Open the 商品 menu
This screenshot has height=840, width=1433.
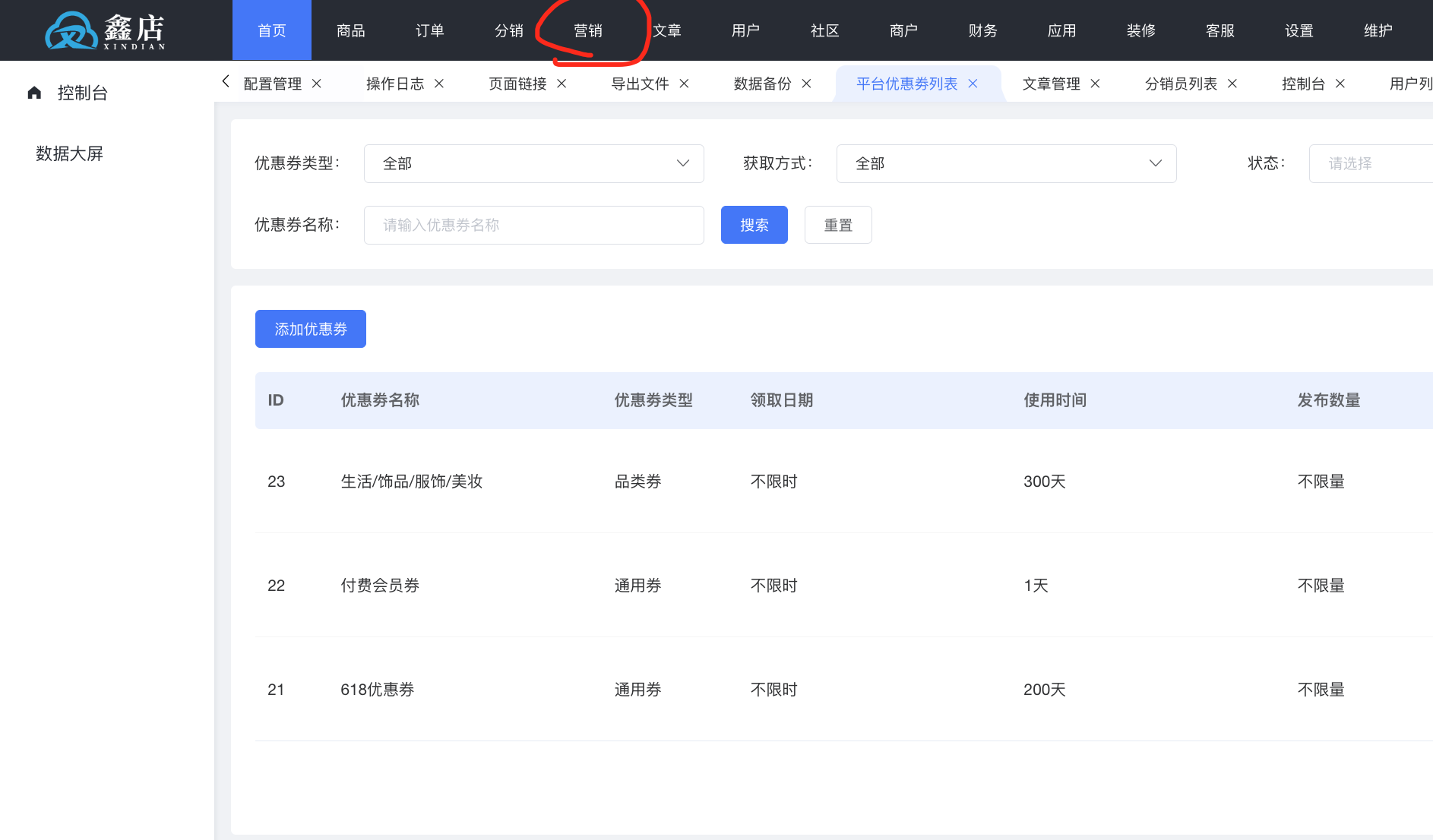pos(351,30)
